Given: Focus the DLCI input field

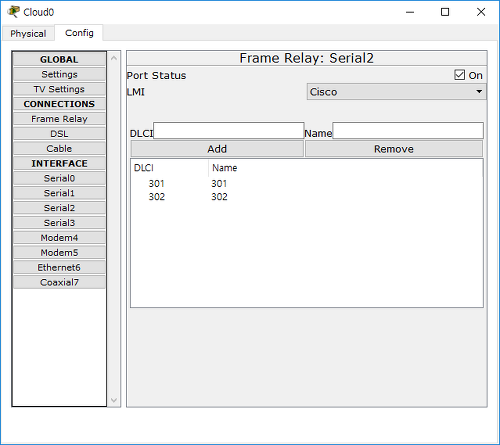Looking at the screenshot, I should pyautogui.click(x=228, y=131).
